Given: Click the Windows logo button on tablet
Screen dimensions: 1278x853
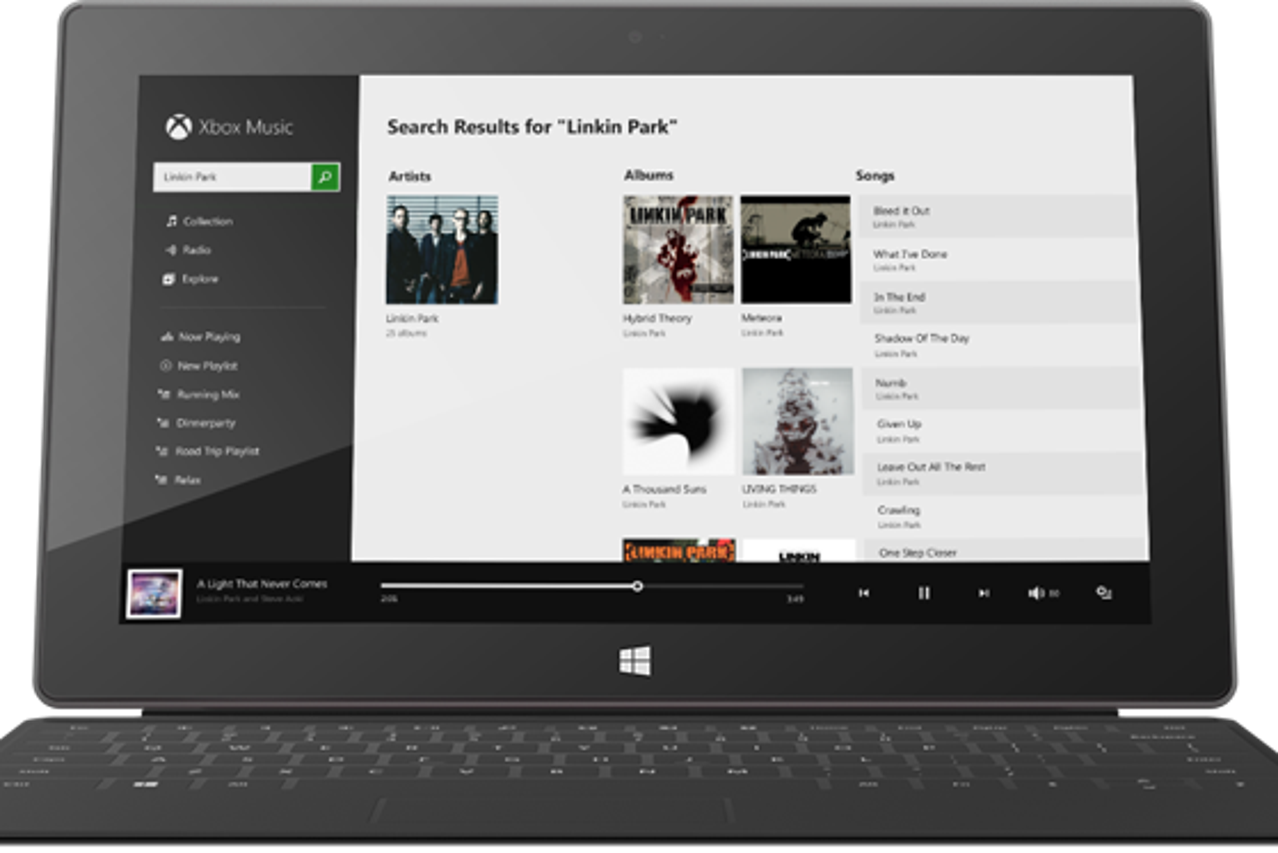Looking at the screenshot, I should [x=635, y=660].
